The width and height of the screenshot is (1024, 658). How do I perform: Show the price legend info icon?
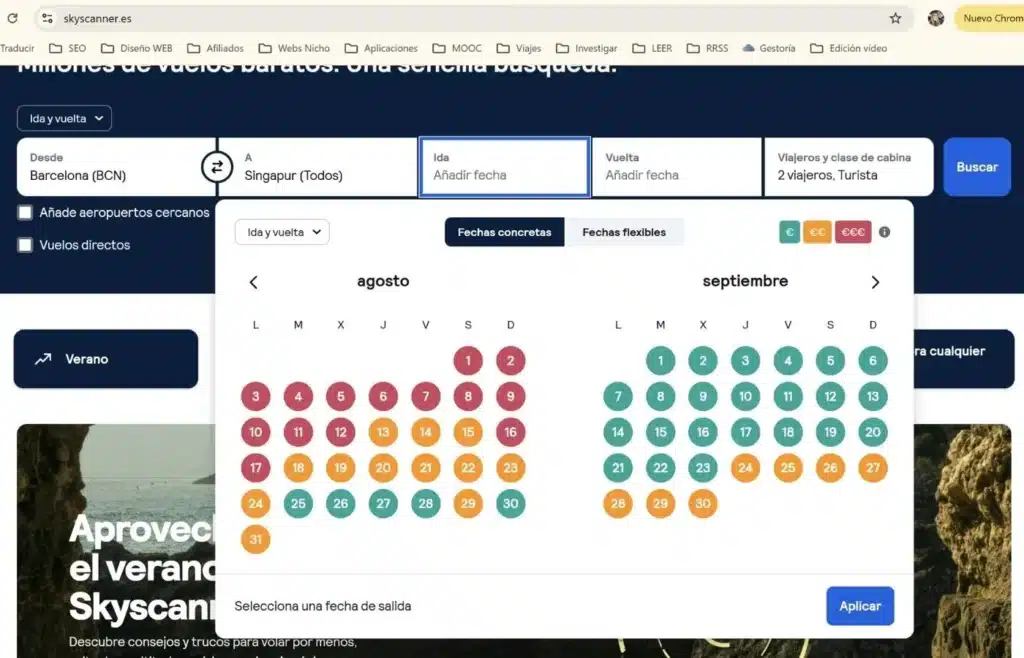tap(884, 232)
